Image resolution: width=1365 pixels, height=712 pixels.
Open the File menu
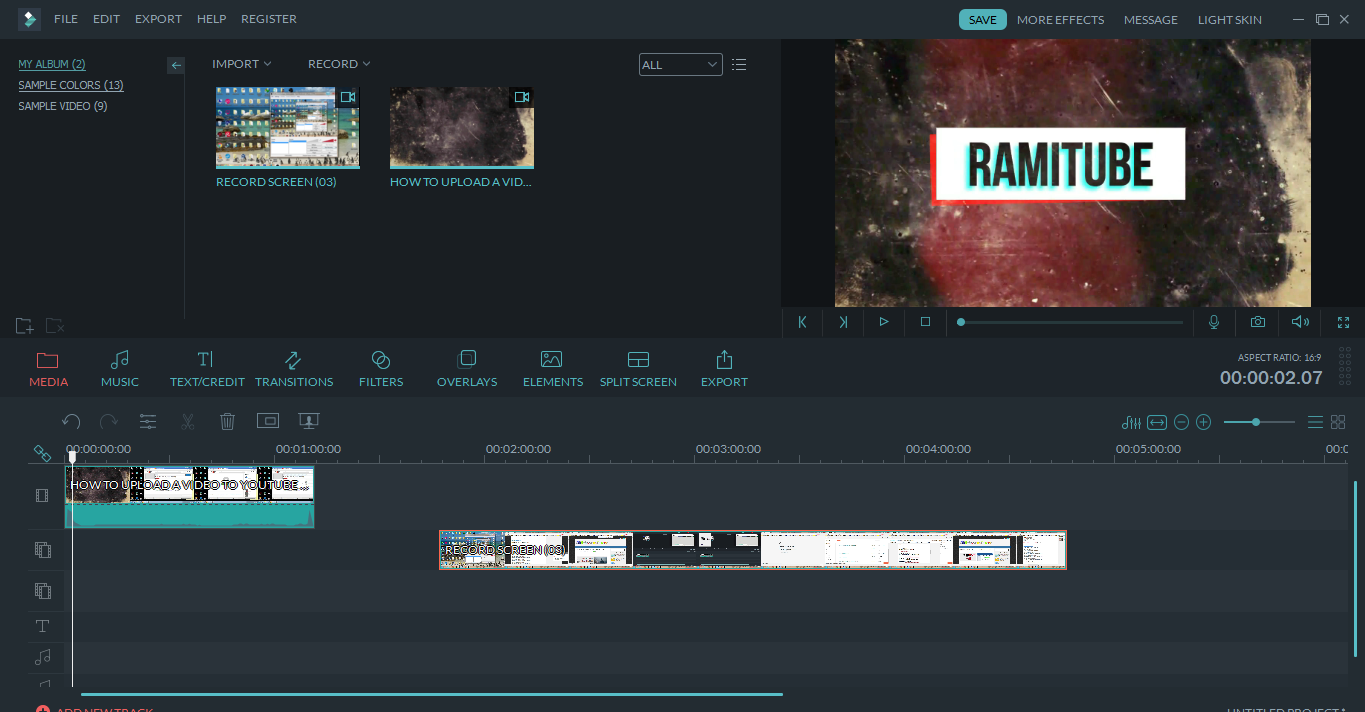pos(66,19)
